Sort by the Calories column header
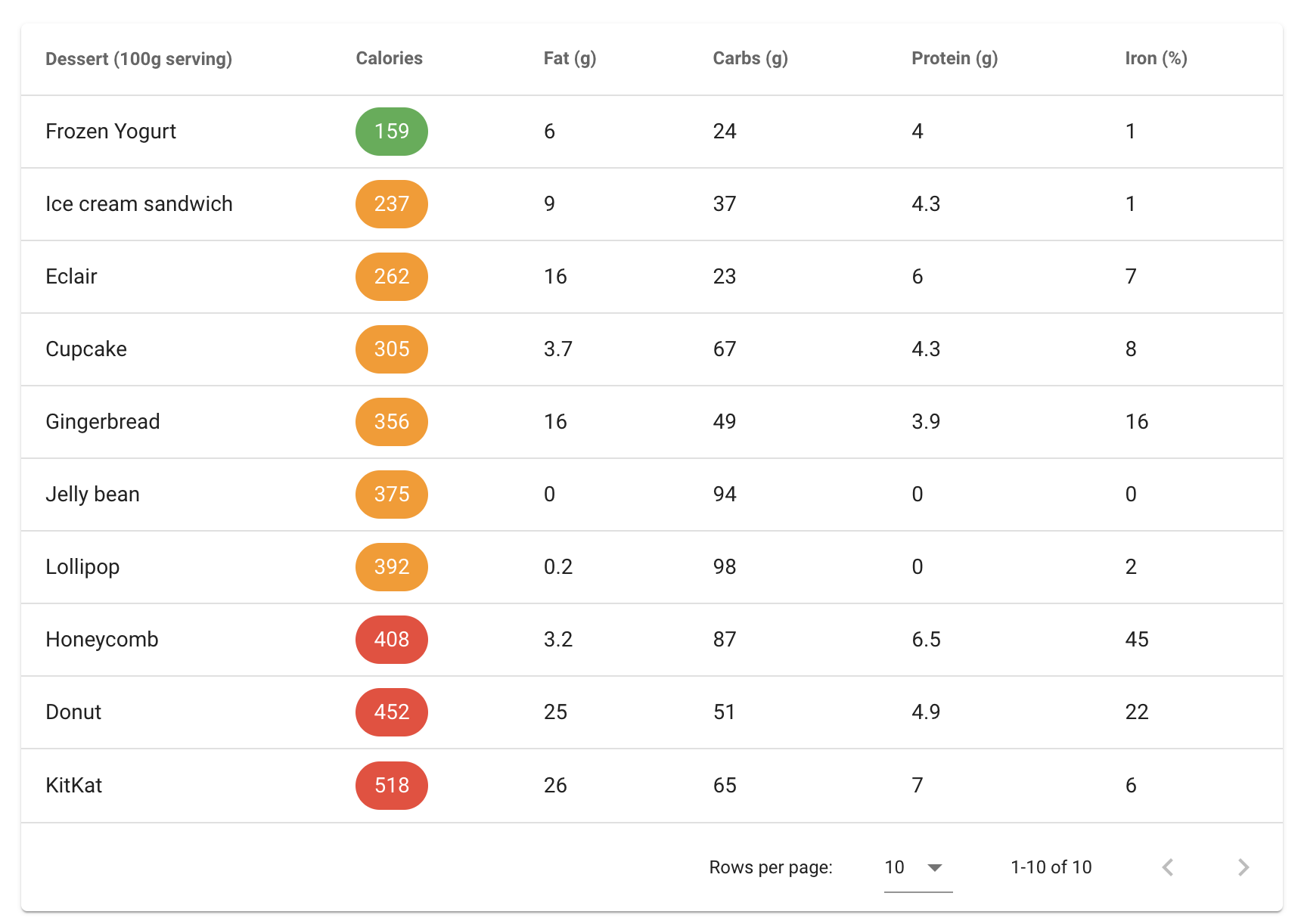The width and height of the screenshot is (1301, 924). point(389,58)
